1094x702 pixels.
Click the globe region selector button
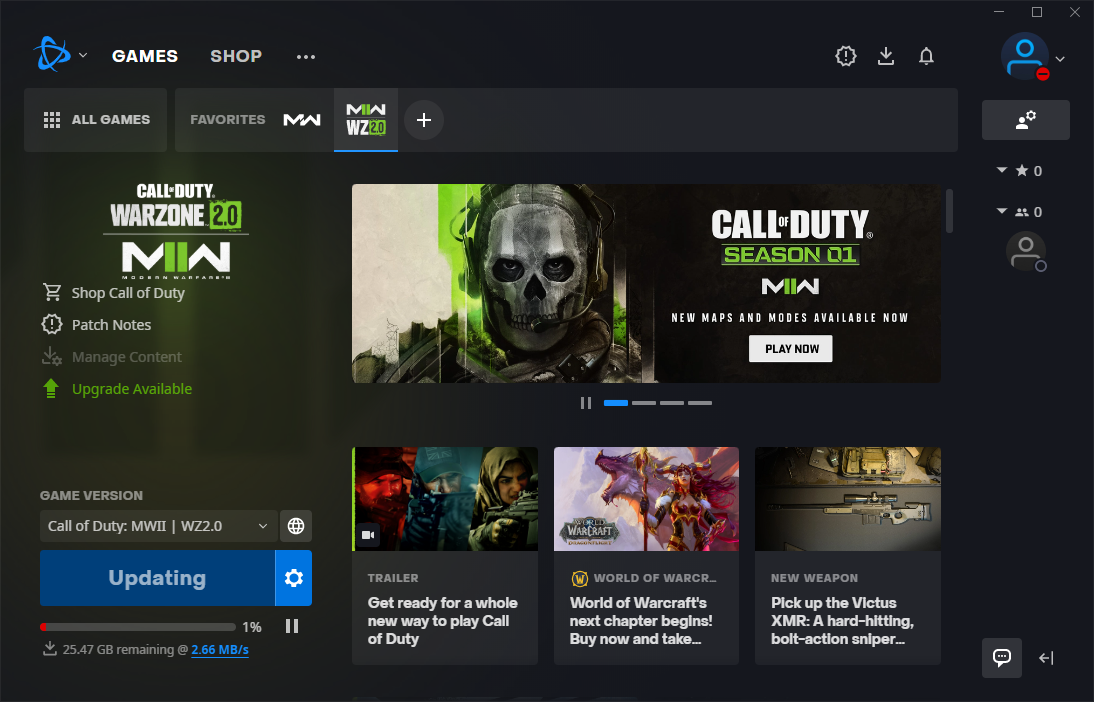point(296,526)
